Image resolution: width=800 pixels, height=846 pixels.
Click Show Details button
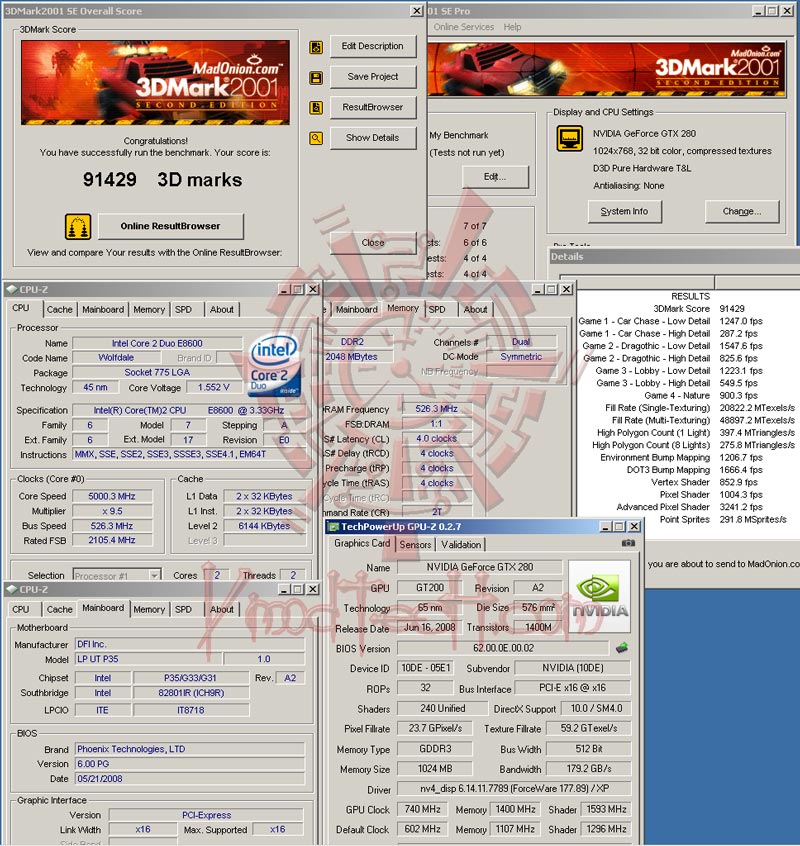pos(373,138)
